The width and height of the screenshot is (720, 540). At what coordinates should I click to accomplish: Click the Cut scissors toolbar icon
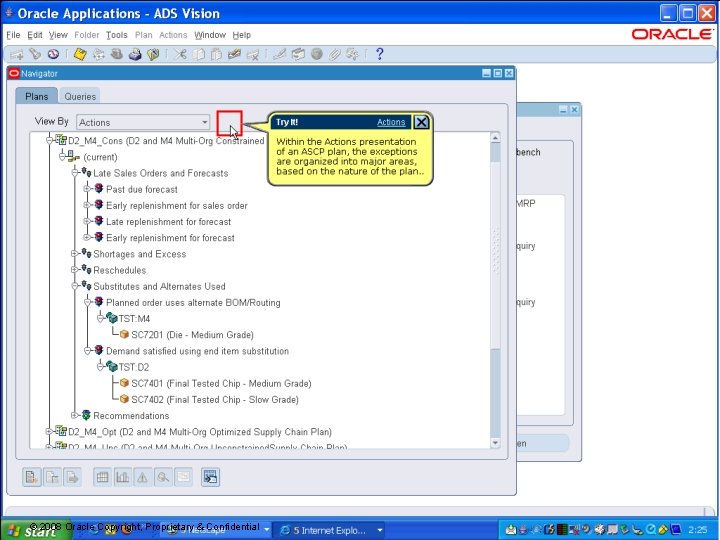click(180, 54)
